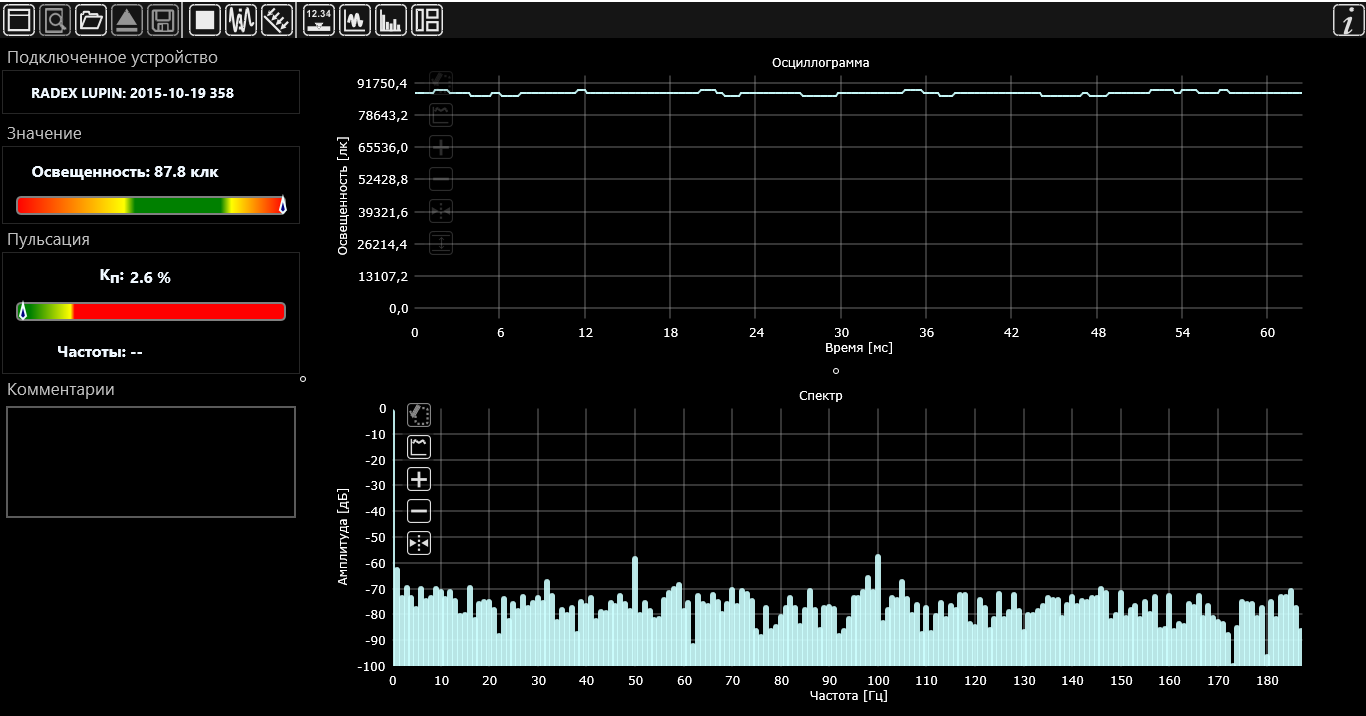Click the pencil selection tool on oscillogram
This screenshot has width=1366, height=716.
click(x=441, y=83)
